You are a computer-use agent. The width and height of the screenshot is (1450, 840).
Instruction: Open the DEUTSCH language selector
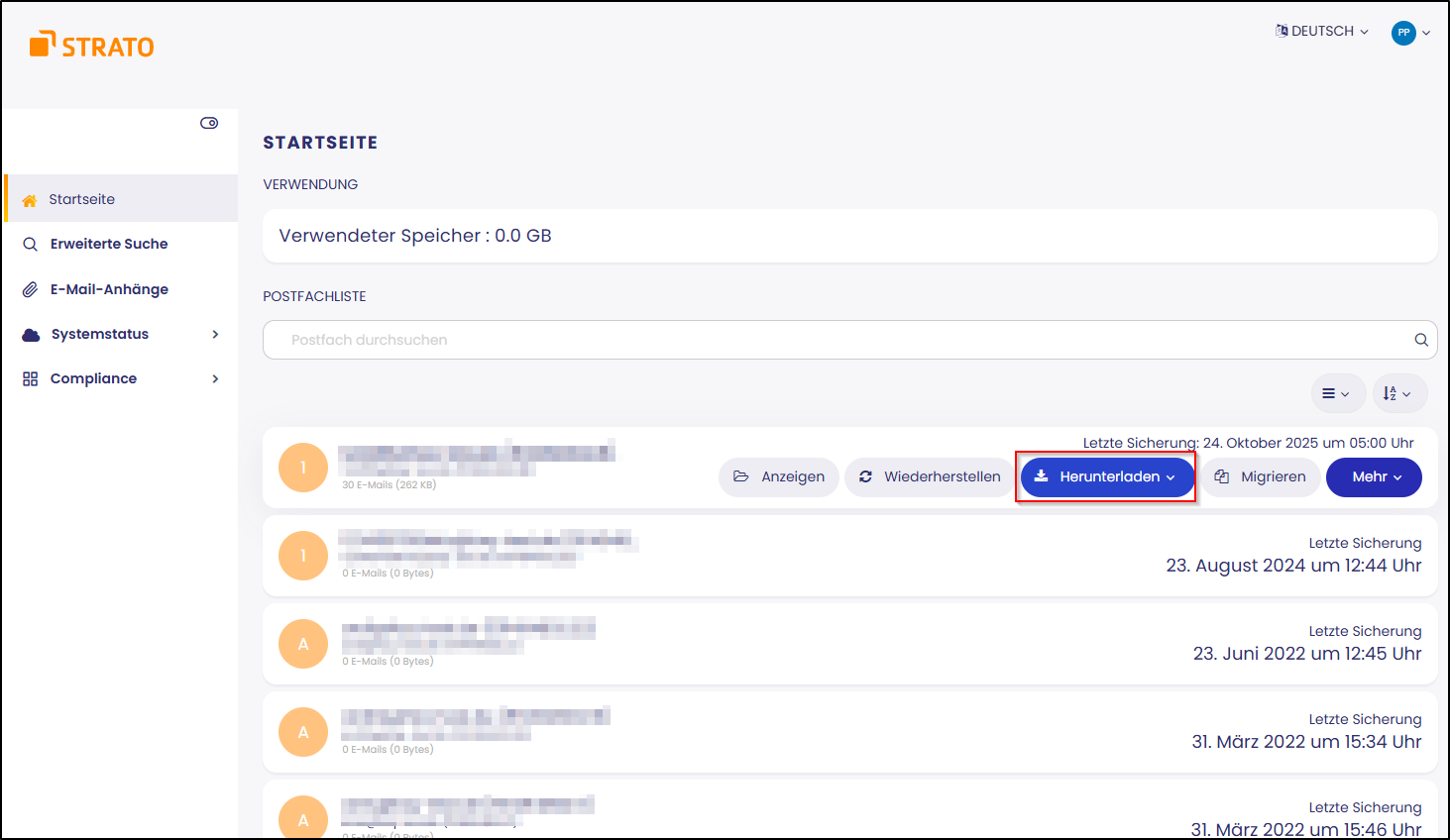1322,32
